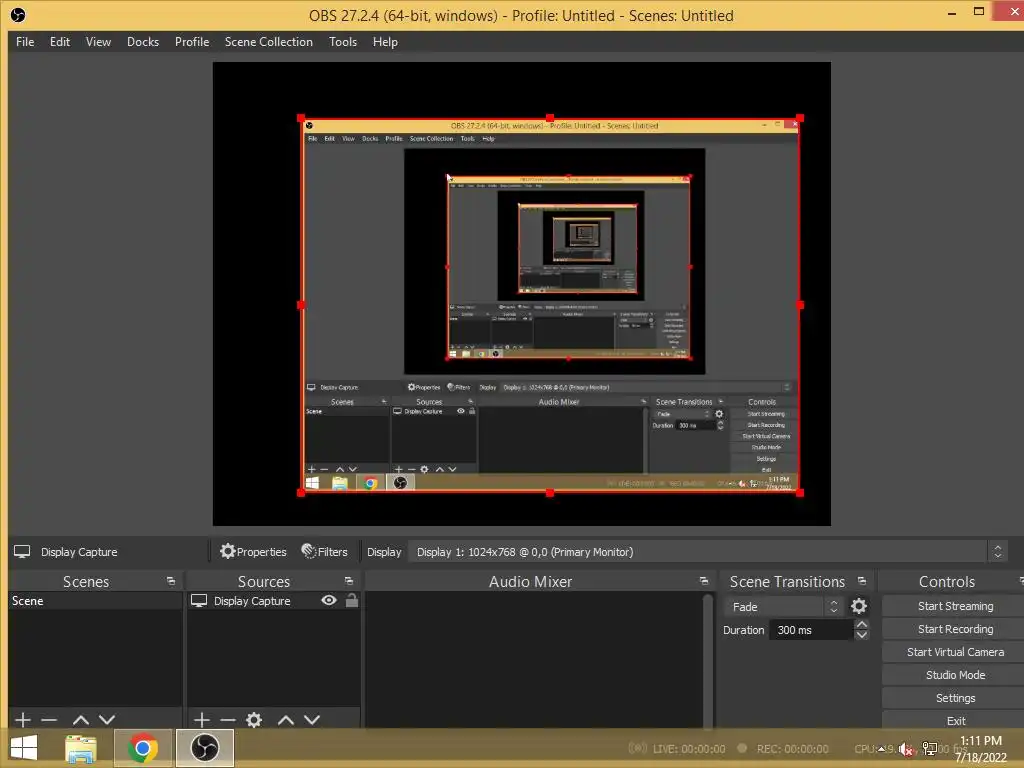Expand the Display monitor dropdown

tap(707, 552)
